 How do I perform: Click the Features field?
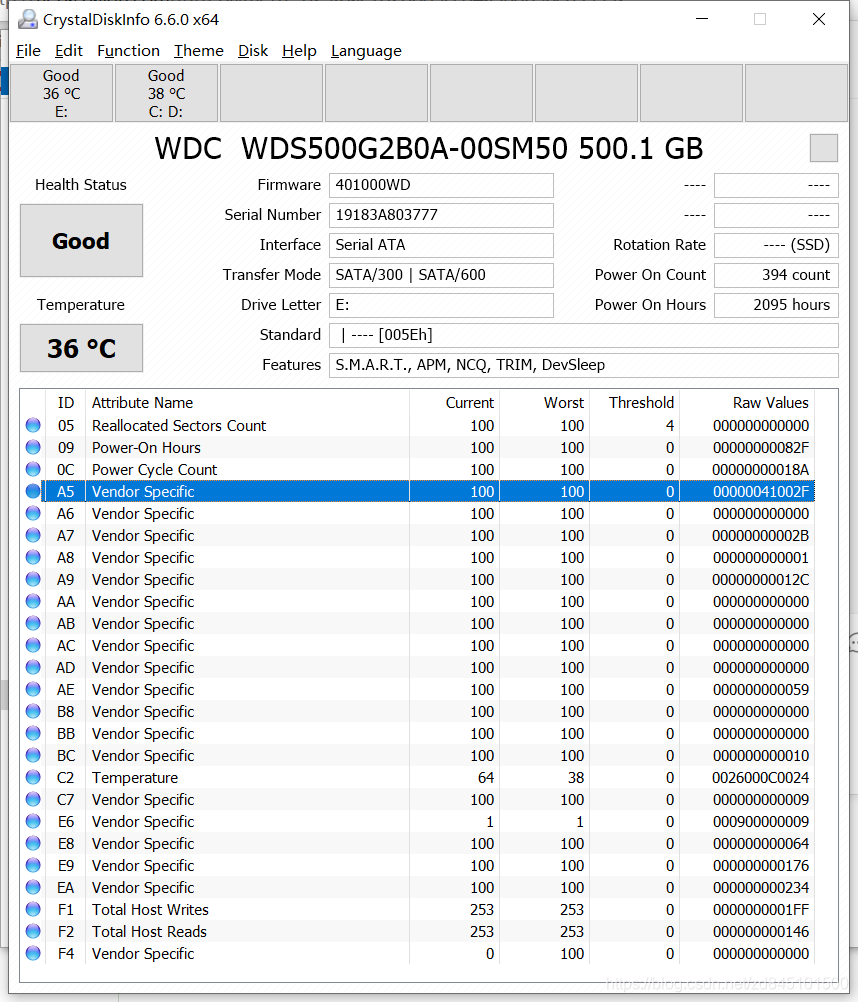(x=583, y=366)
